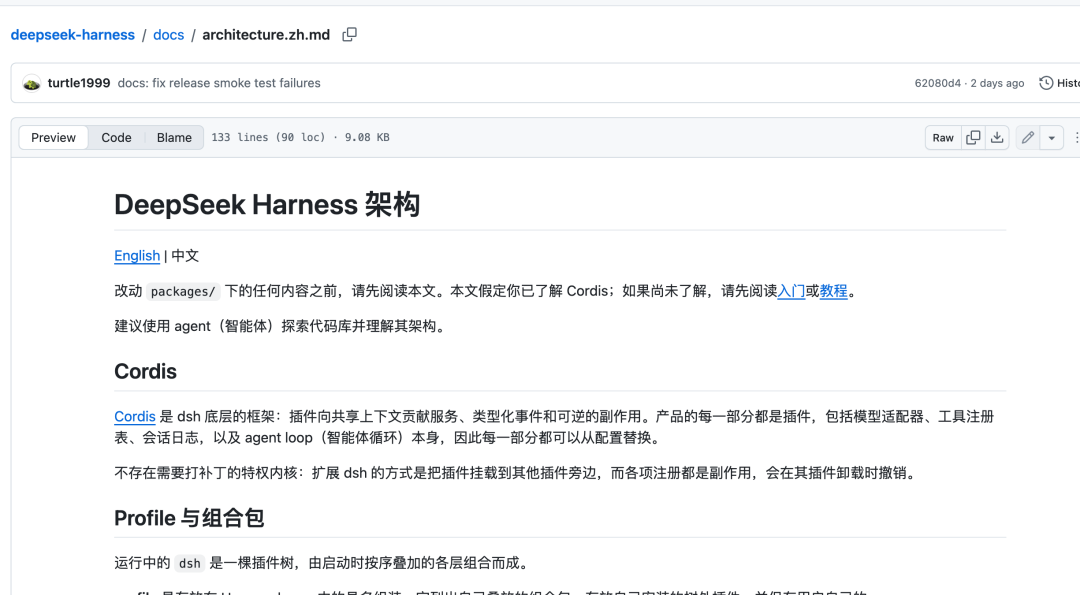Switch to Blame tab
The width and height of the screenshot is (1080, 595).
click(x=174, y=138)
